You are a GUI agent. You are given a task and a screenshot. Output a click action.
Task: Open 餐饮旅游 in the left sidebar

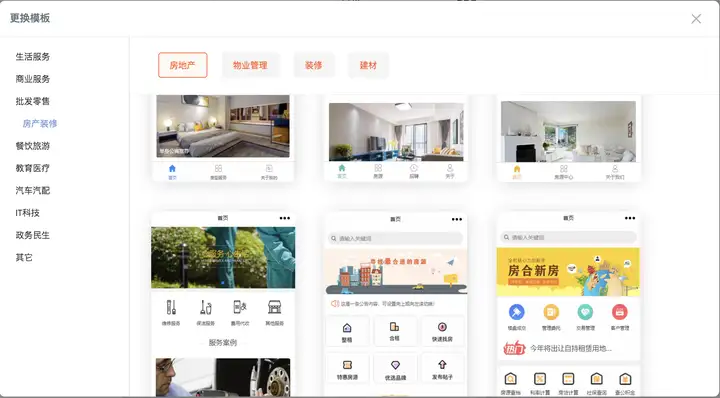click(x=33, y=146)
